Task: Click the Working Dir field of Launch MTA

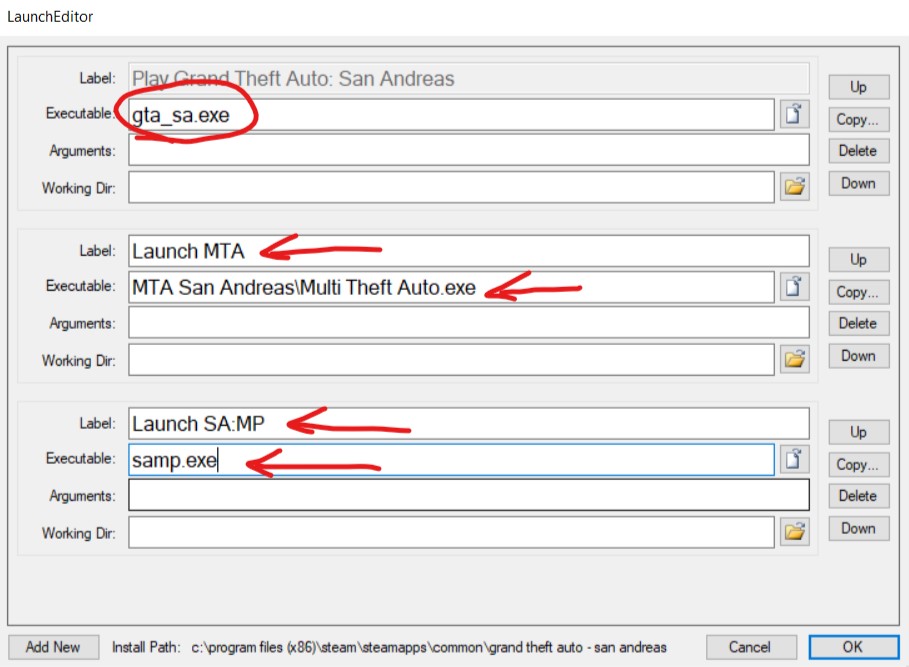Action: click(451, 360)
